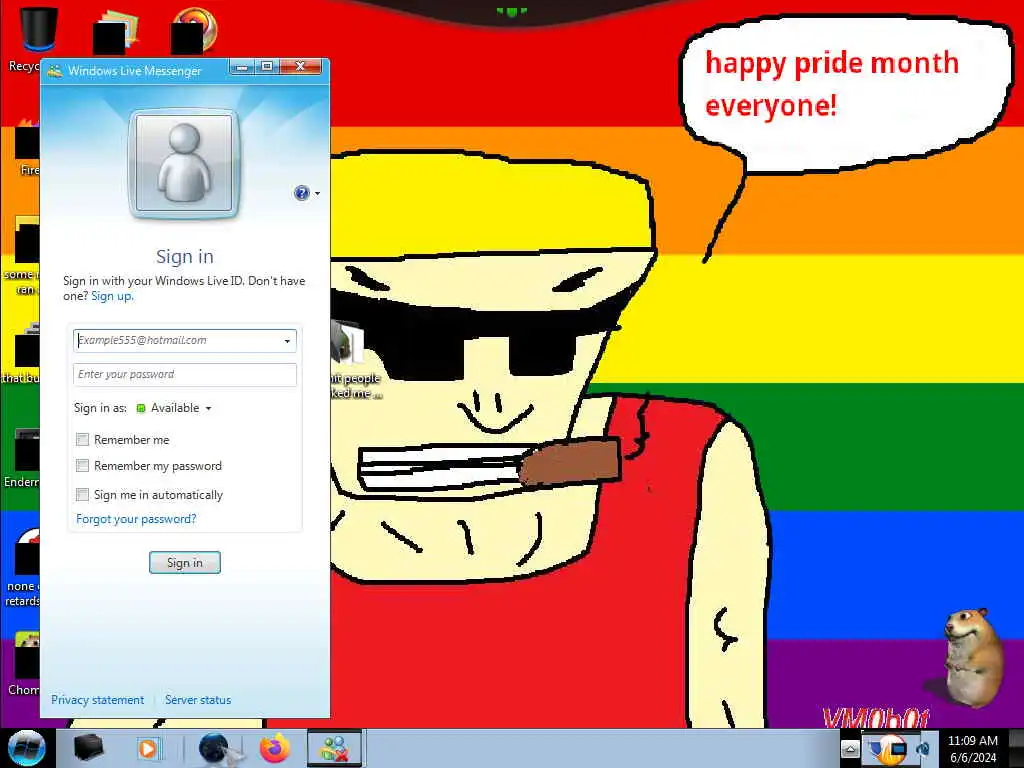
Task: Launch Firefox from the taskbar
Action: 275,748
